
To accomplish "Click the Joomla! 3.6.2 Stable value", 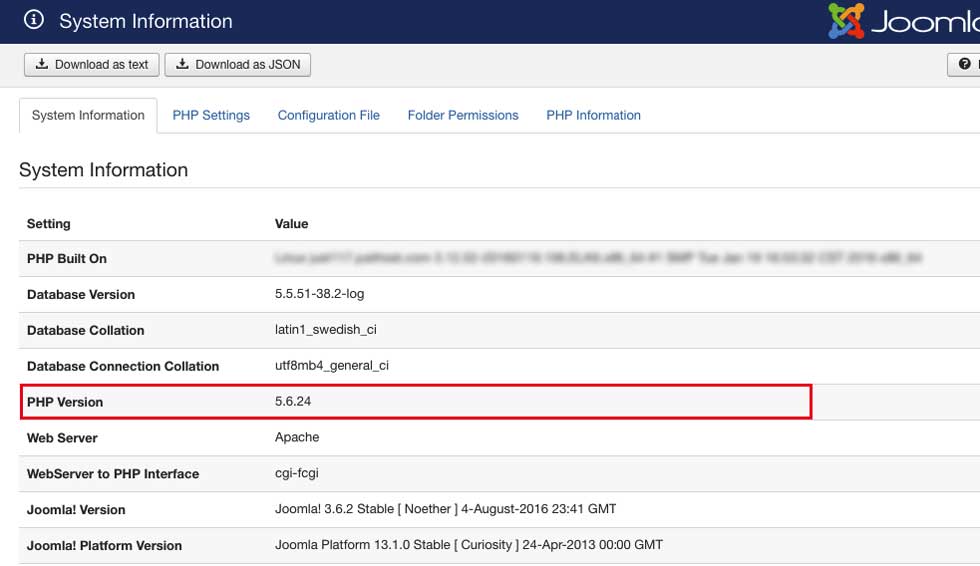I will (x=446, y=509).
